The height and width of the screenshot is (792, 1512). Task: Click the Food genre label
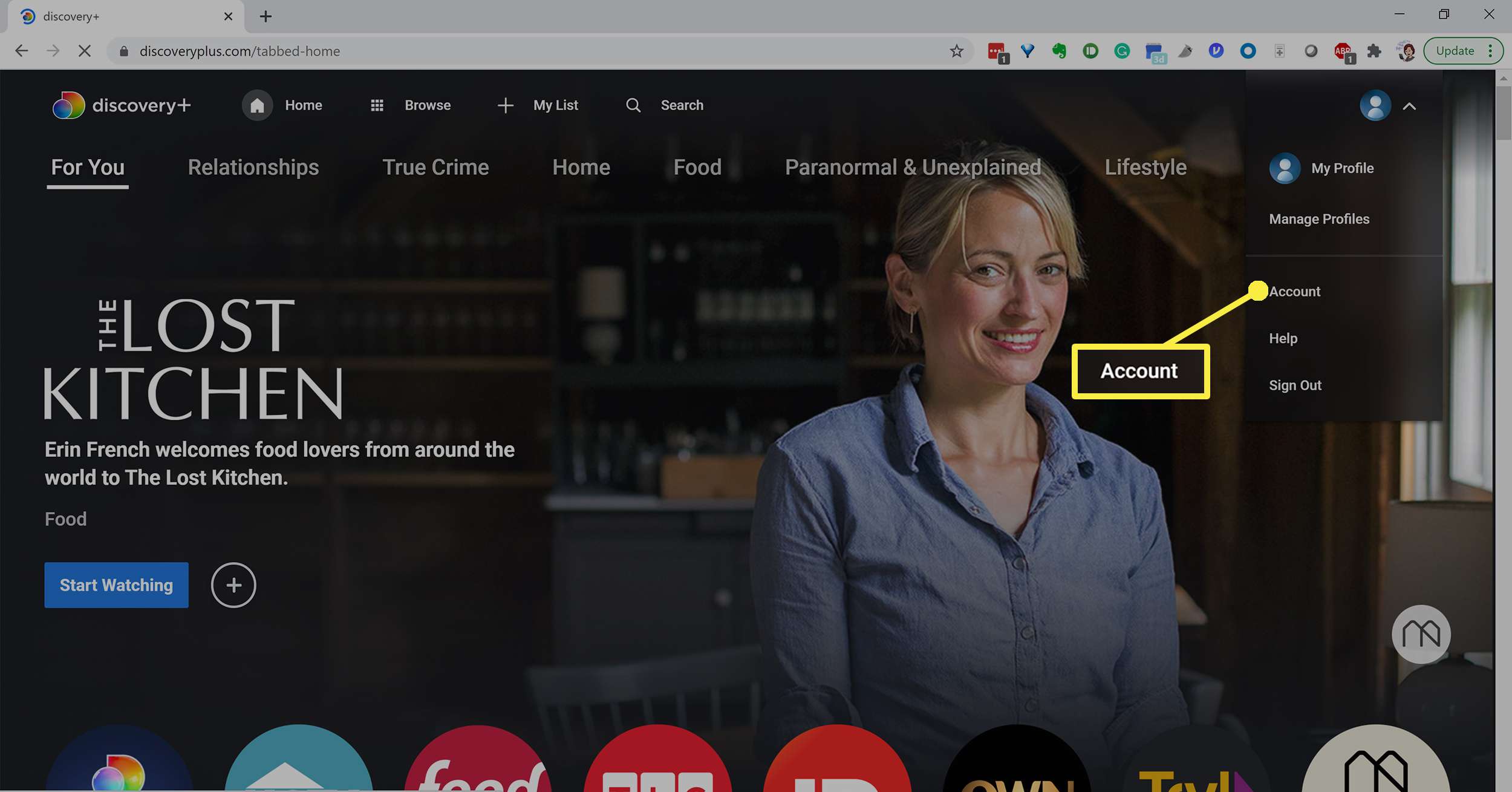click(x=66, y=519)
